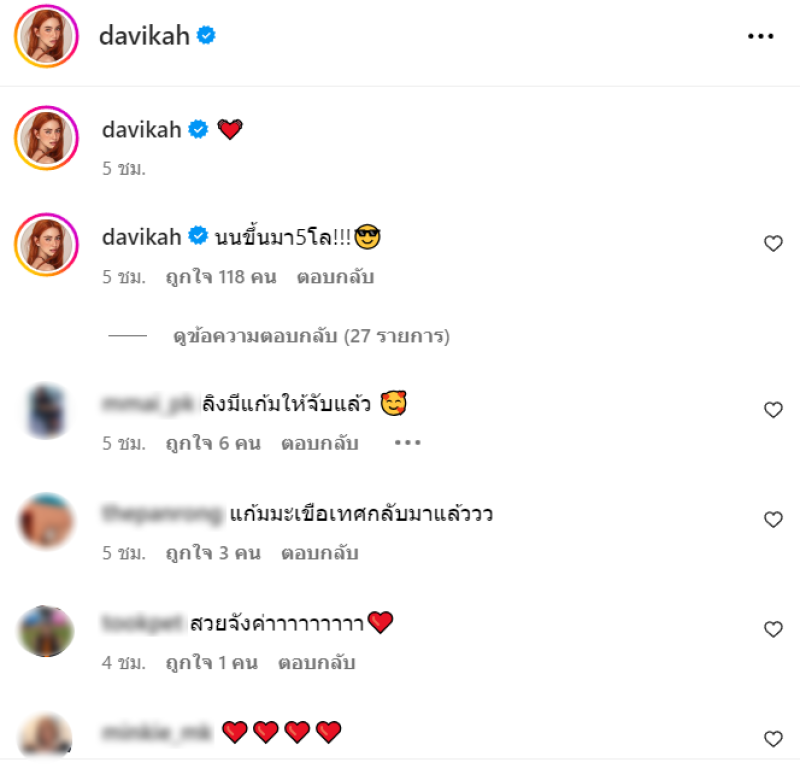
Task: Reply to the comment with 3 likes
Action: point(319,553)
